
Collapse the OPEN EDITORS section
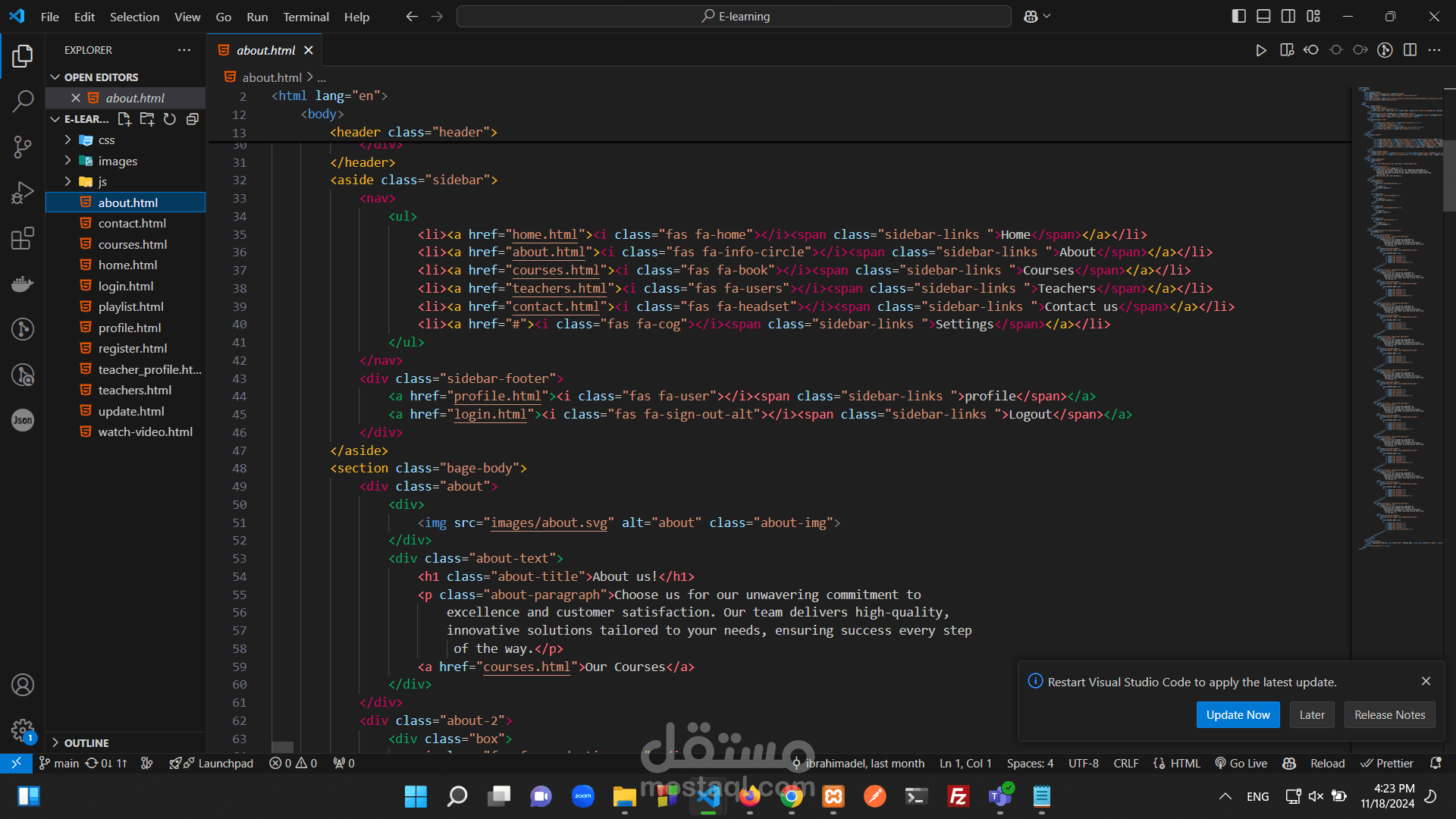click(101, 77)
